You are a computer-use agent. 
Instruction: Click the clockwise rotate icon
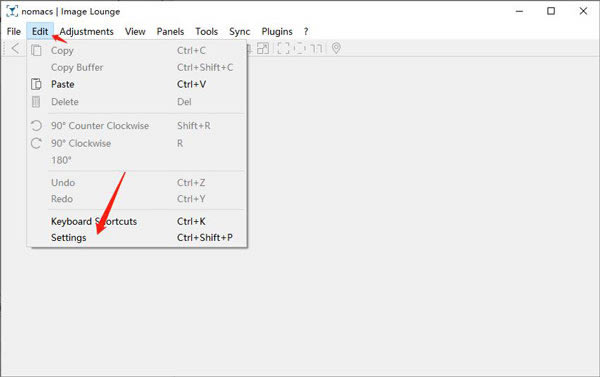(36, 143)
